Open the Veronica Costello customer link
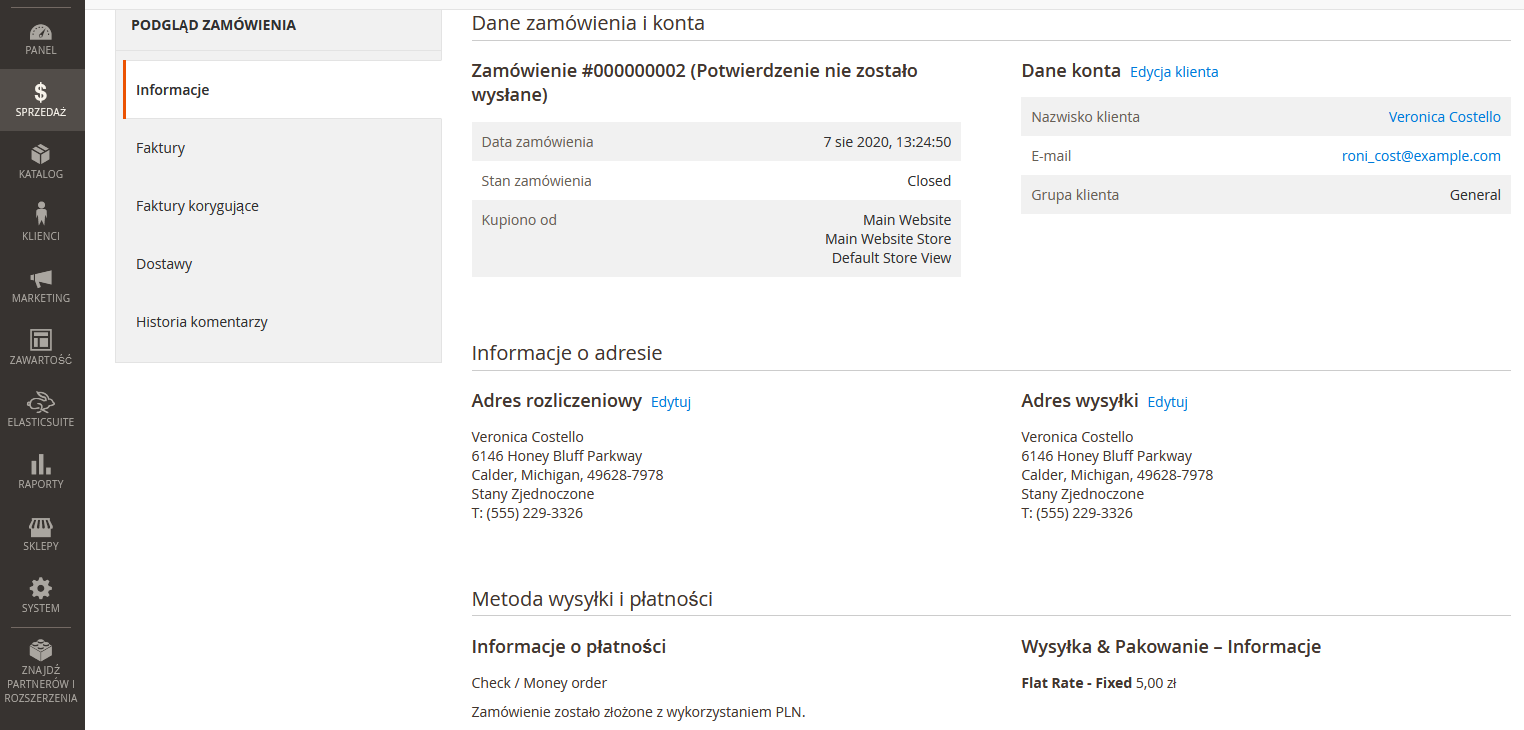The width and height of the screenshot is (1524, 730). point(1444,117)
